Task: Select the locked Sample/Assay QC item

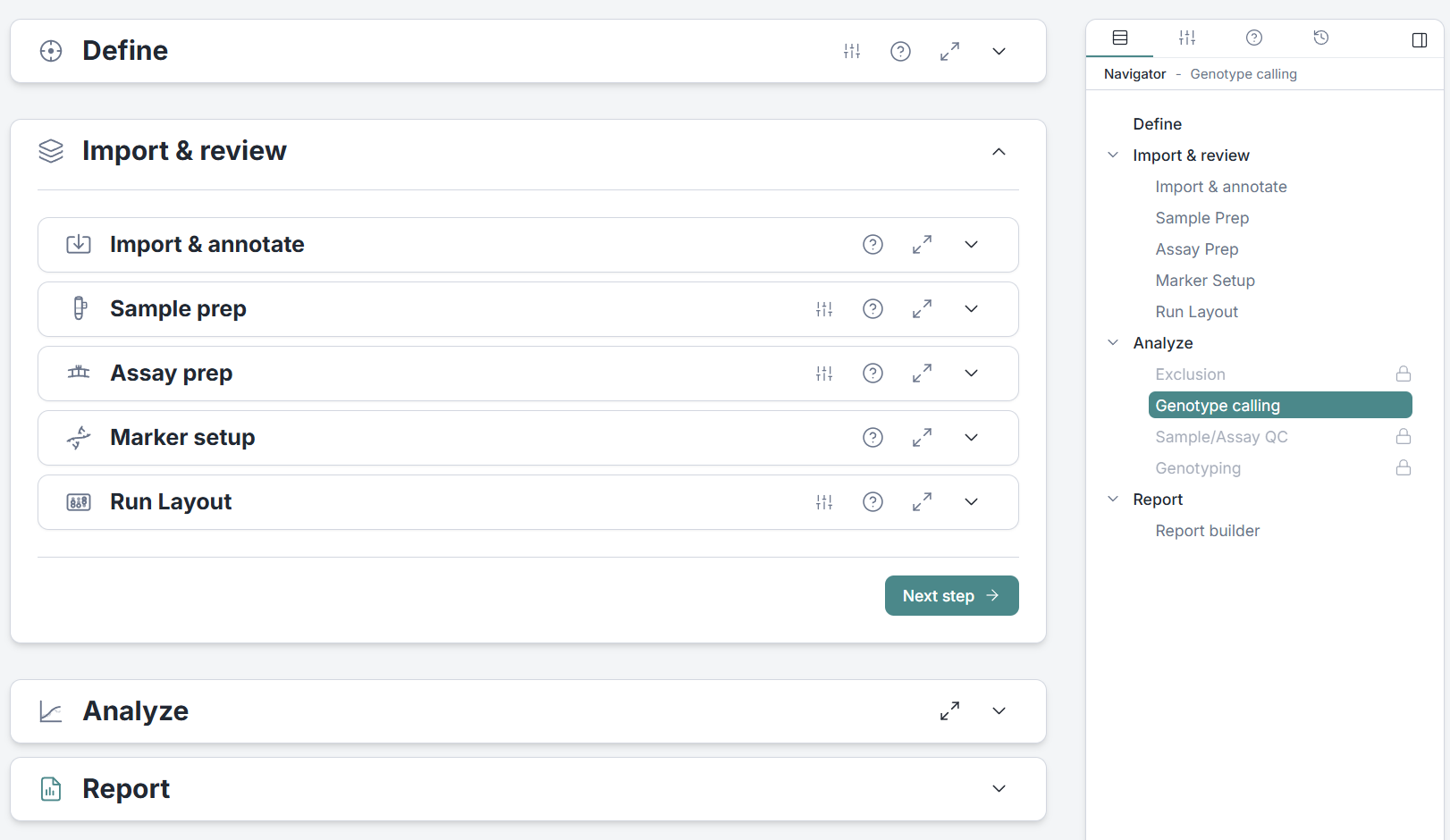Action: click(1220, 437)
